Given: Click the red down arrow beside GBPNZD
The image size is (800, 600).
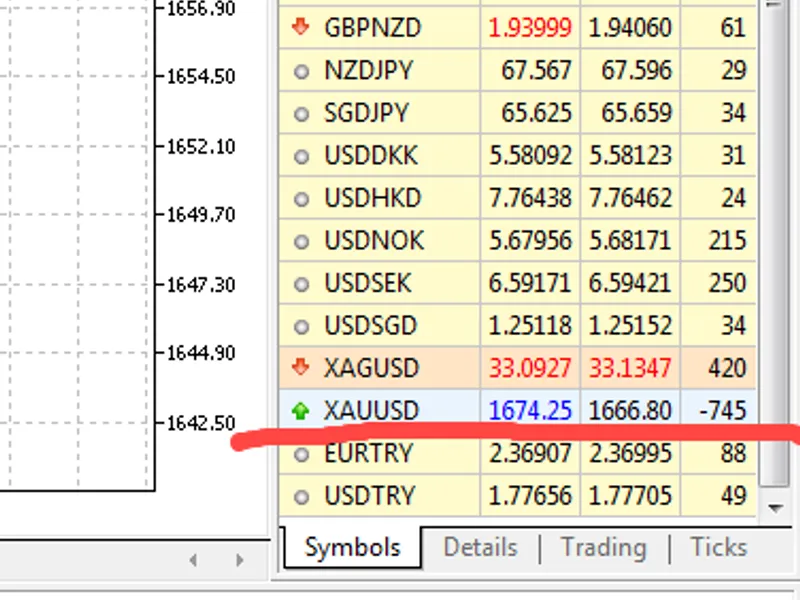Looking at the screenshot, I should pyautogui.click(x=301, y=27).
